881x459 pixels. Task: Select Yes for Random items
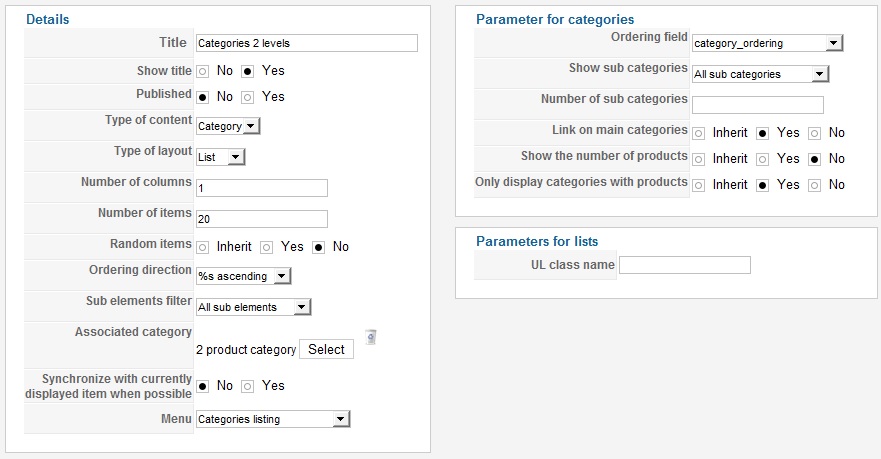pyautogui.click(x=266, y=247)
